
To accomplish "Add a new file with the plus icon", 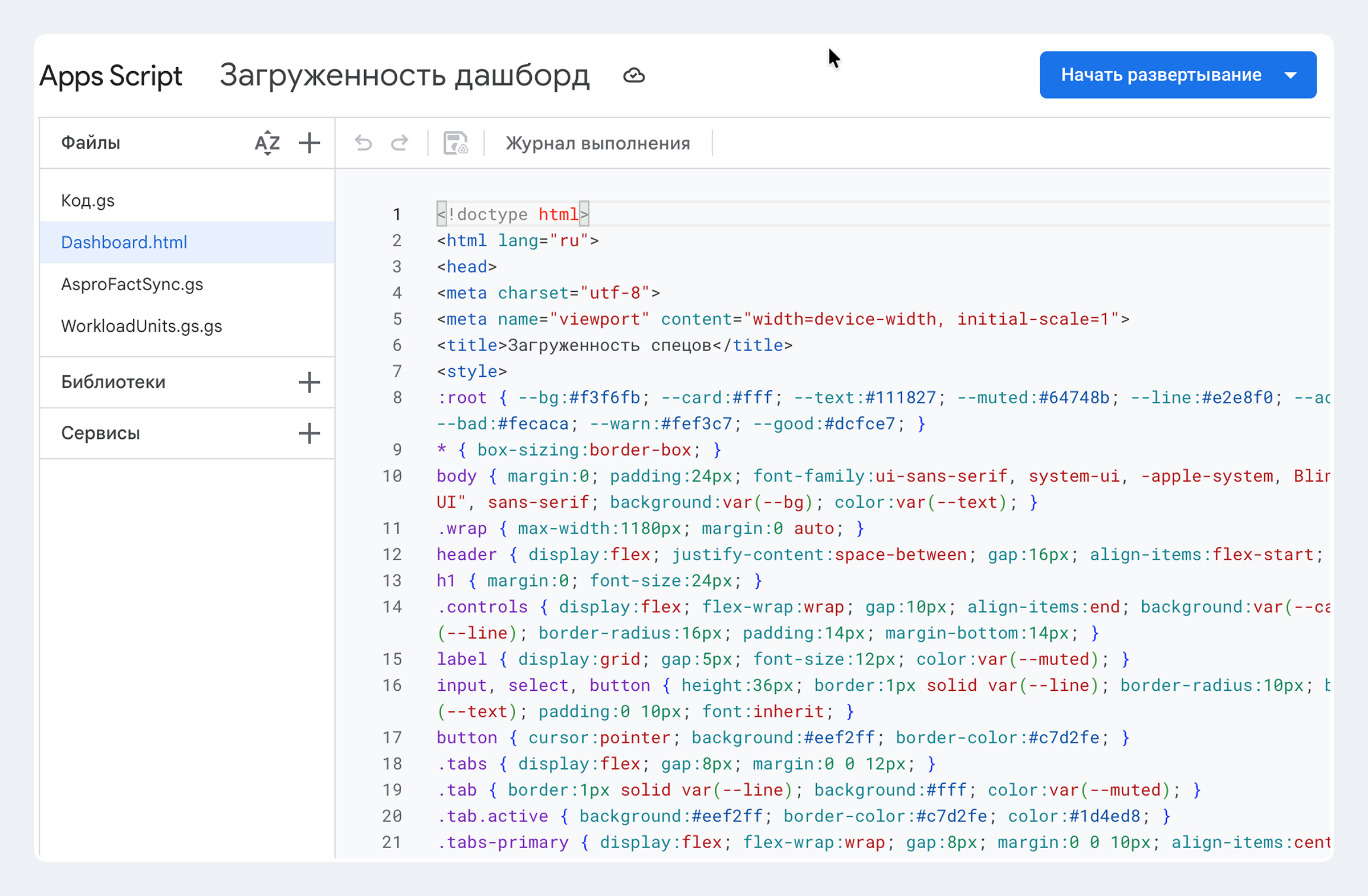I will [310, 143].
